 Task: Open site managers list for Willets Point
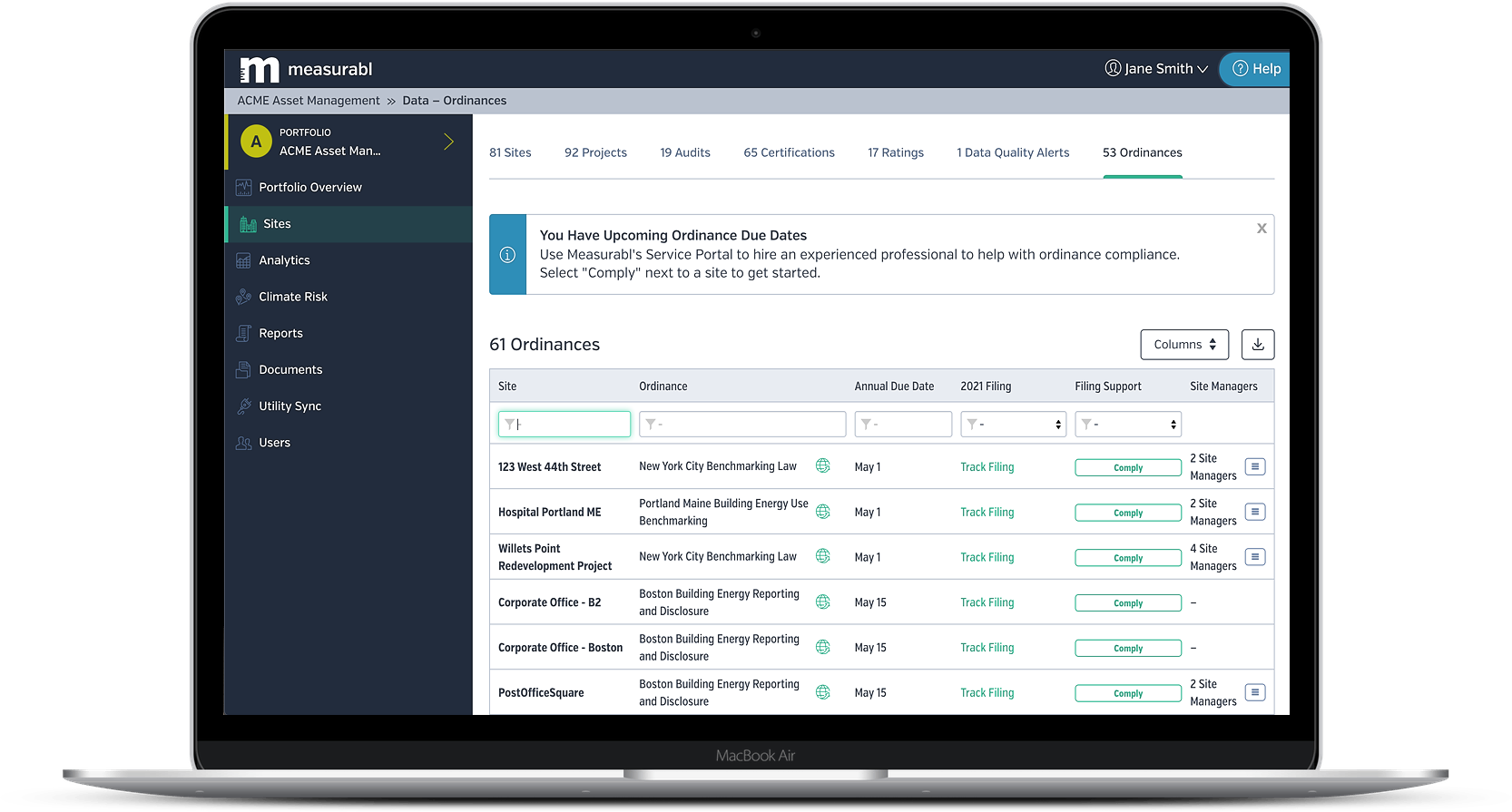point(1255,557)
